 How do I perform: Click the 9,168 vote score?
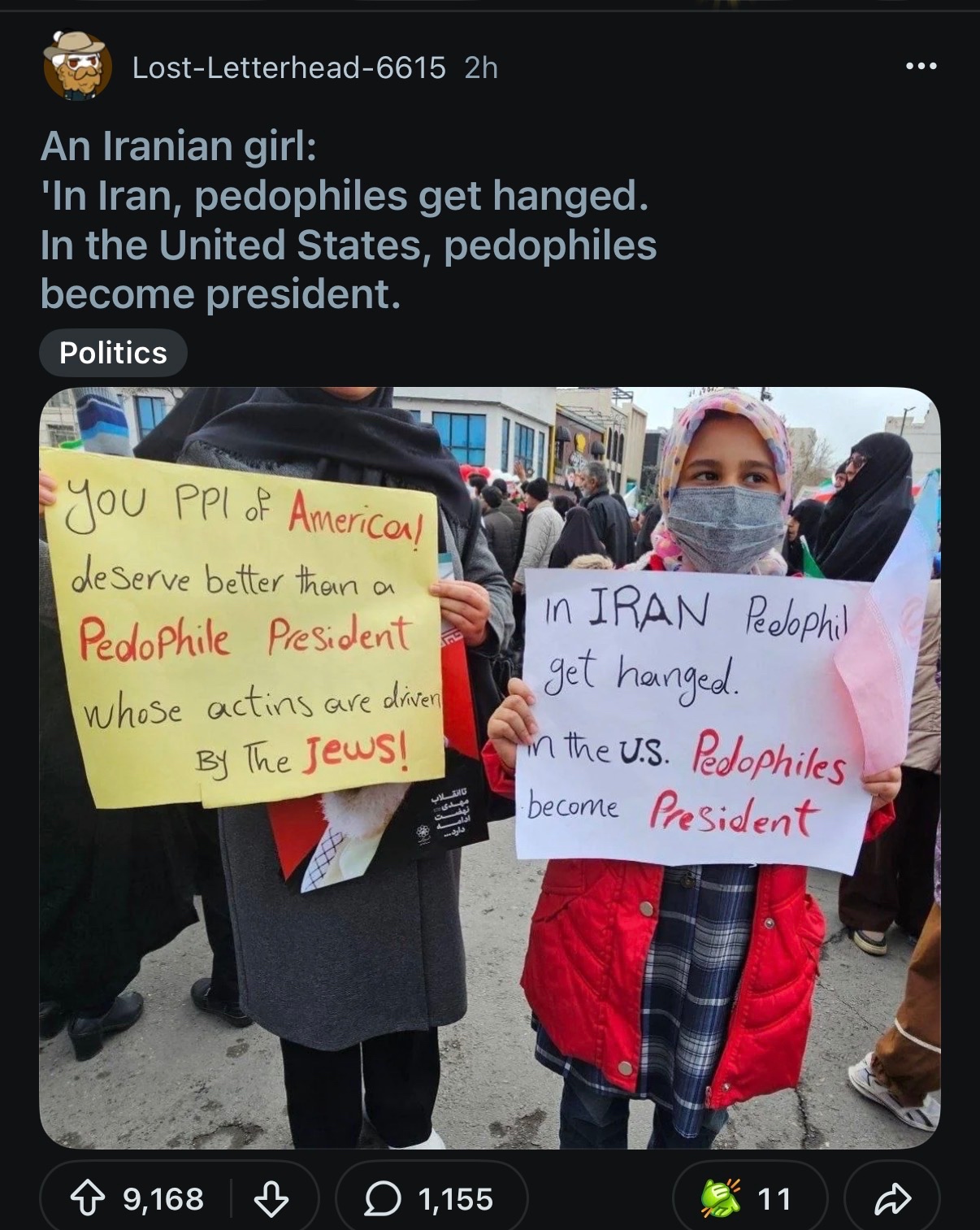(163, 1199)
